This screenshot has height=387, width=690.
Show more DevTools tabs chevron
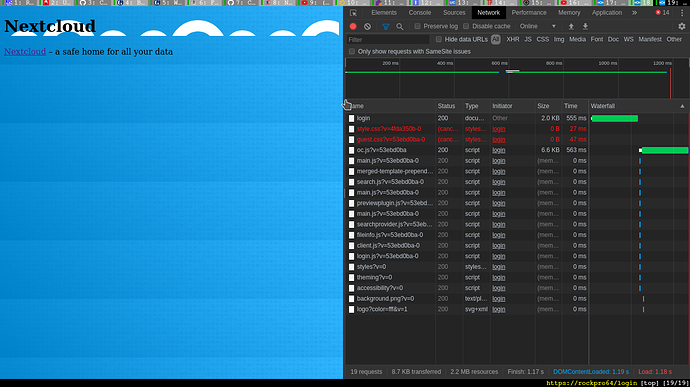click(634, 13)
